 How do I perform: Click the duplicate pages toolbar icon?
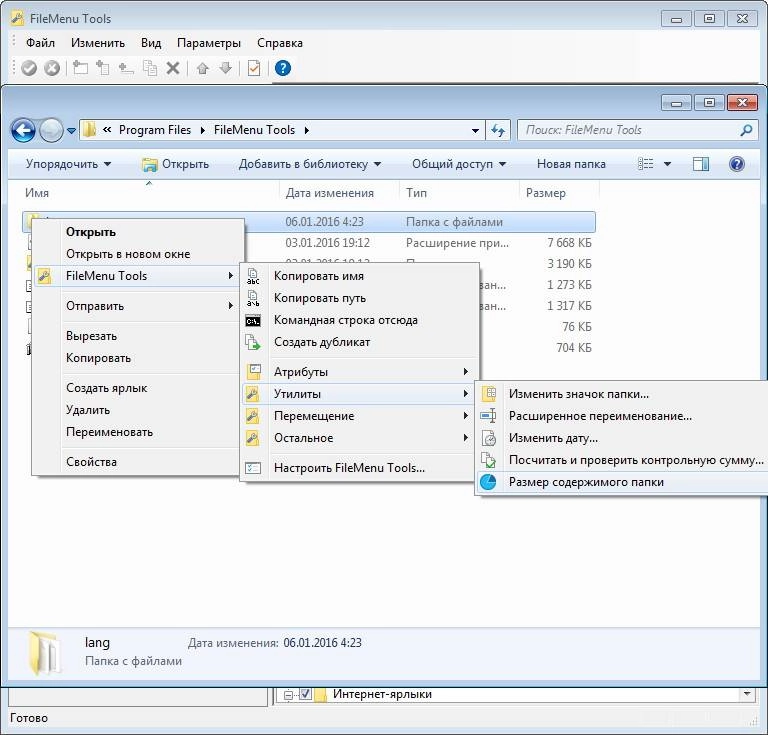(150, 68)
